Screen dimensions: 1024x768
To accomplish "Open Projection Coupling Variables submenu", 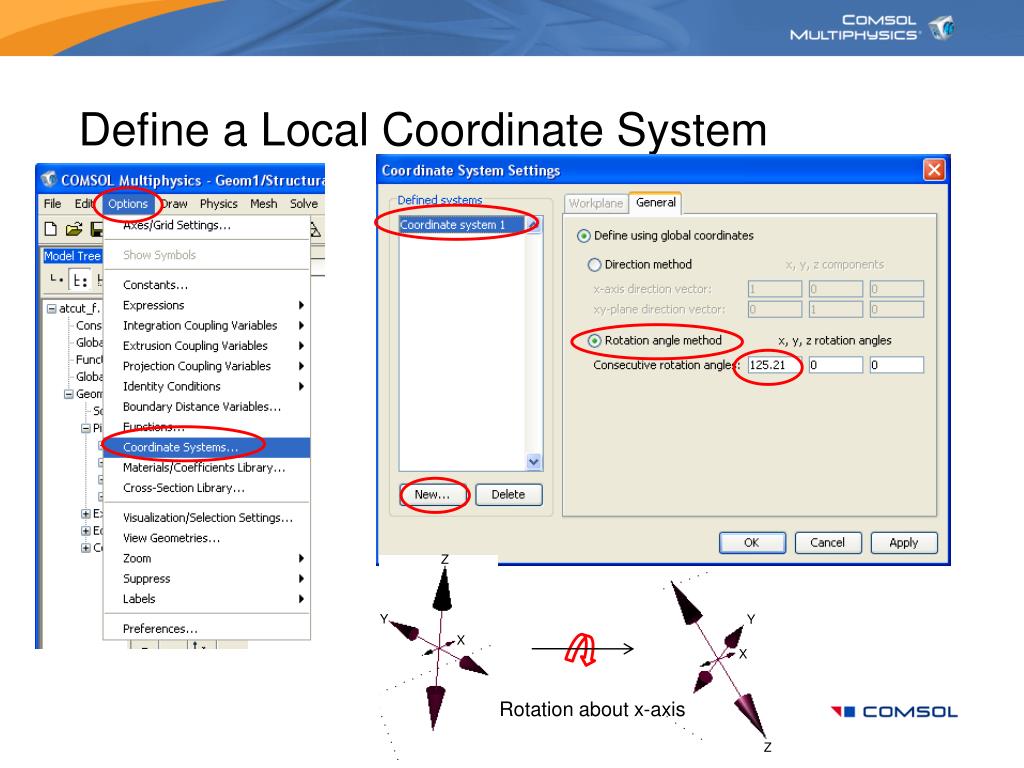I will (206, 366).
